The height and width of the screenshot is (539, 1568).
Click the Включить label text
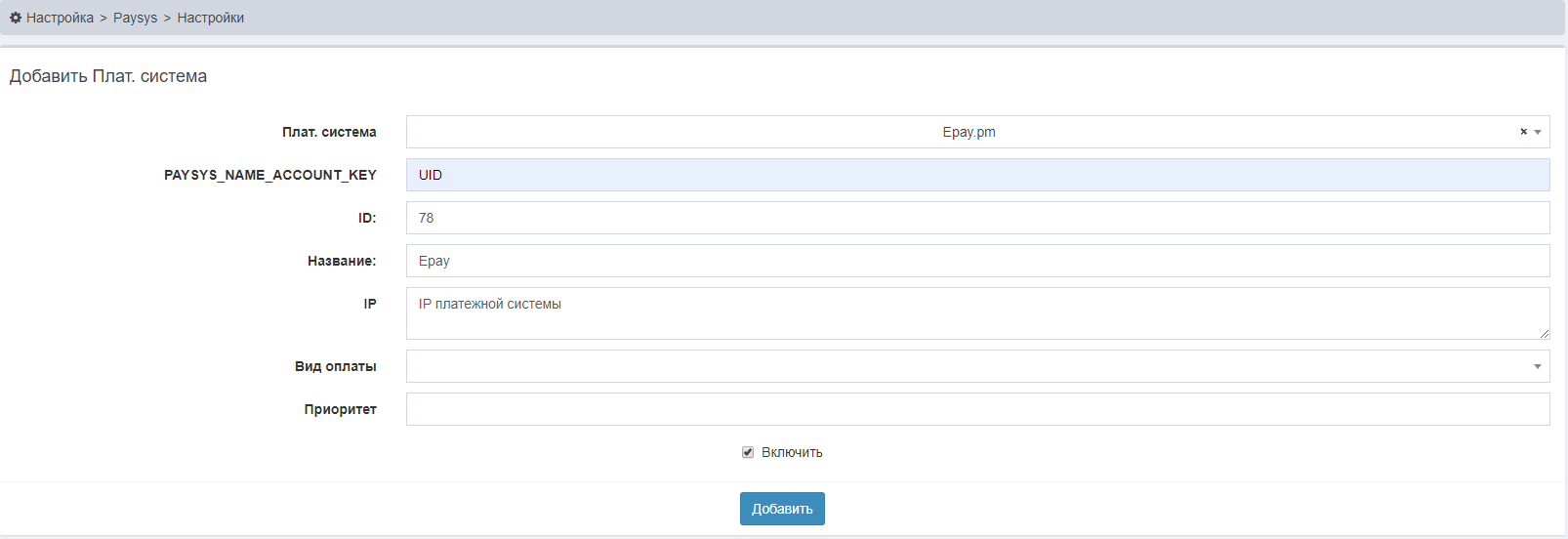(x=792, y=452)
